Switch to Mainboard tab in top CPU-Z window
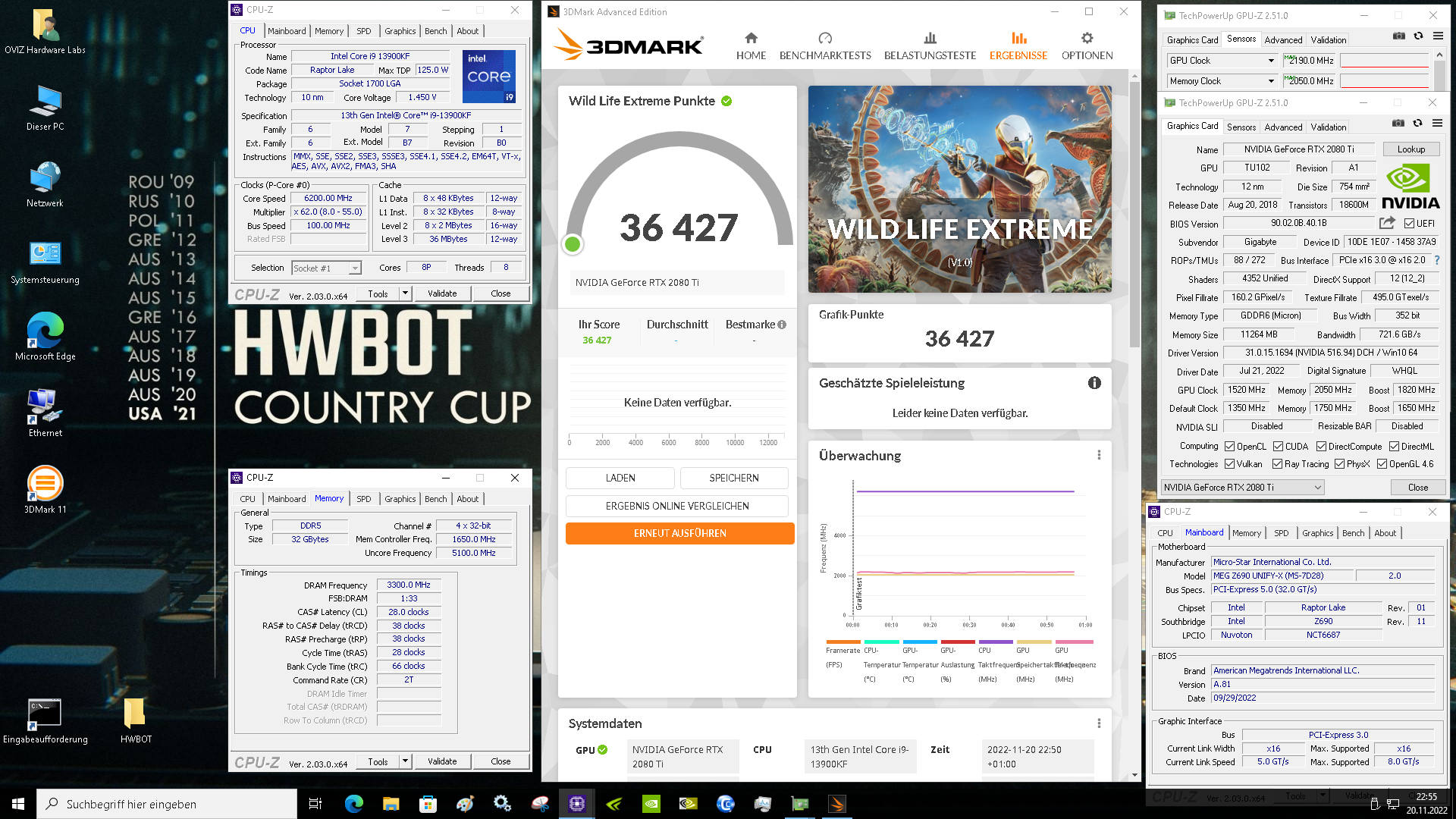 point(287,31)
